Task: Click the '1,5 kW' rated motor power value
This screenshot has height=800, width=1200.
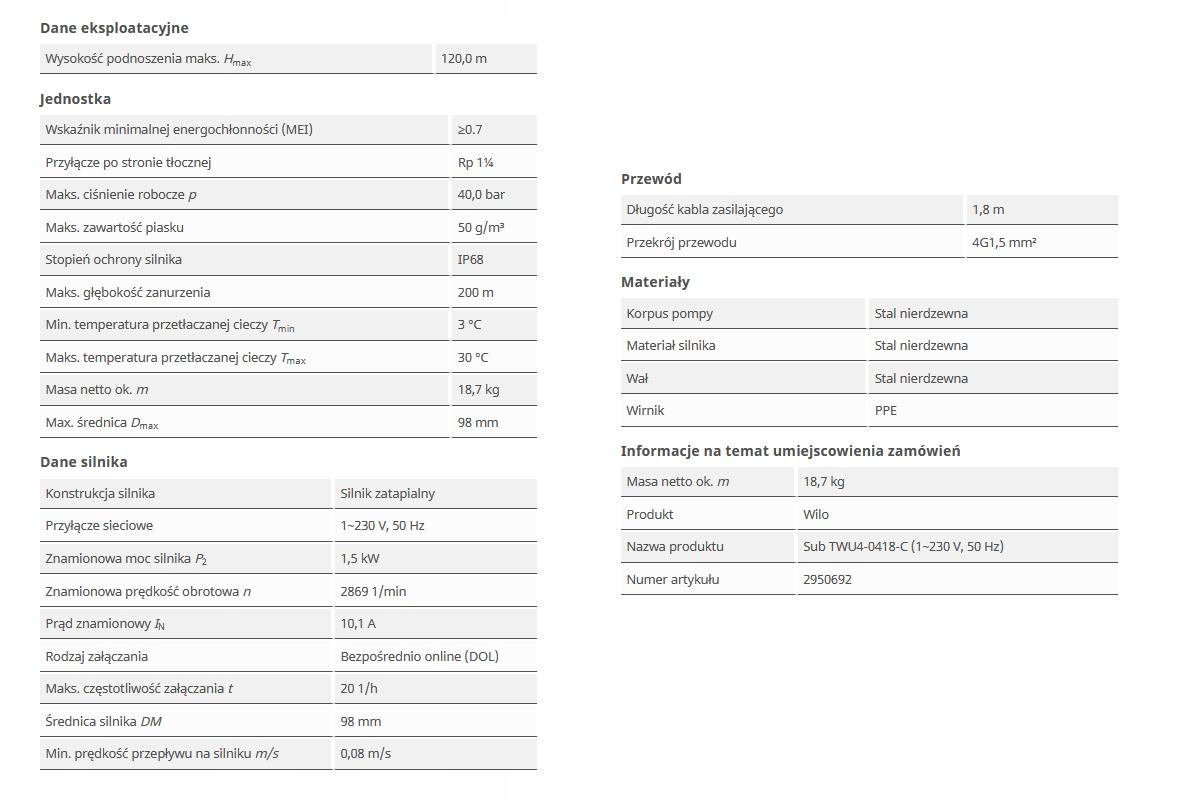Action: coord(360,559)
